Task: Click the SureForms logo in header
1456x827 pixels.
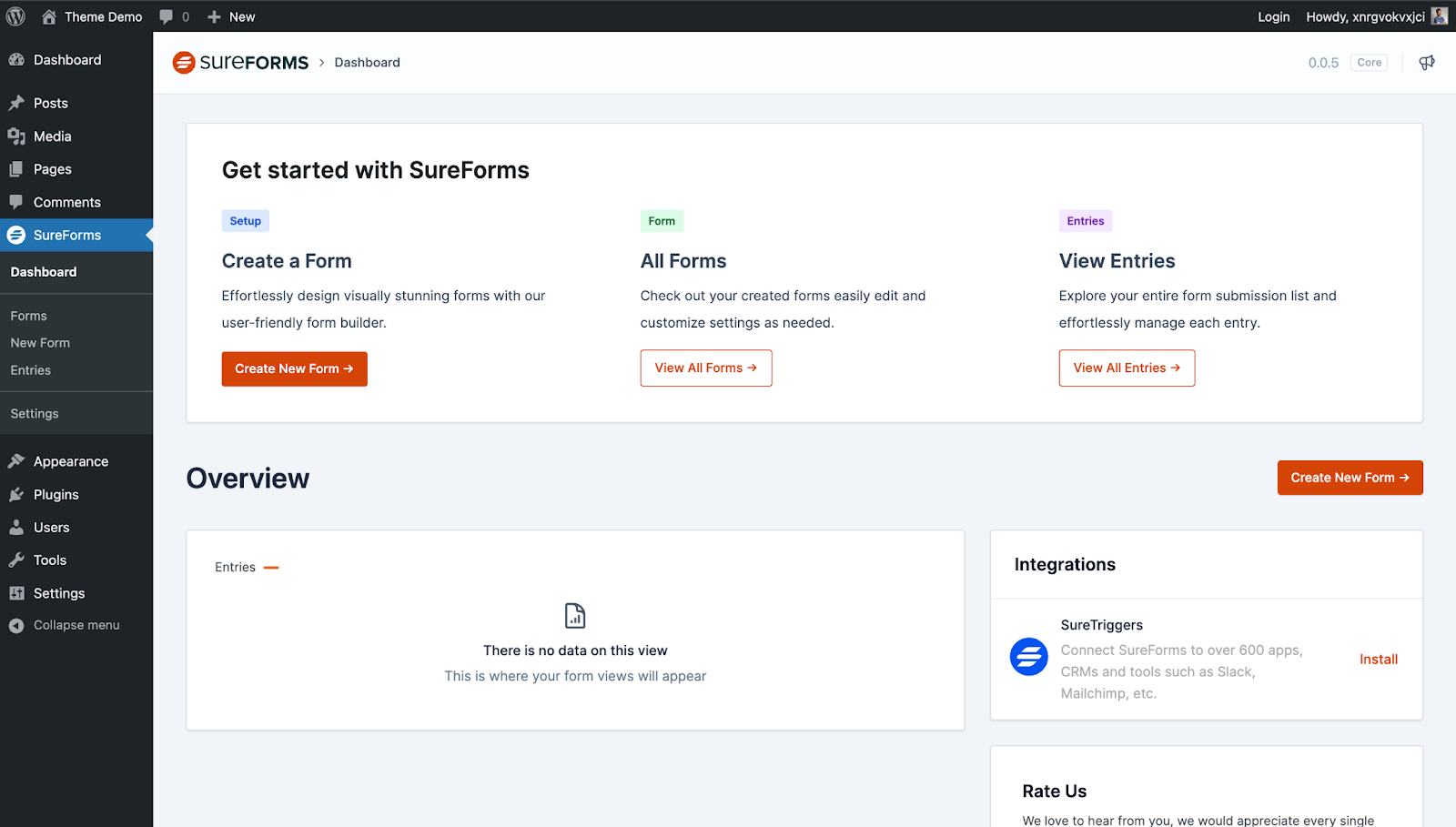Action: (x=241, y=62)
